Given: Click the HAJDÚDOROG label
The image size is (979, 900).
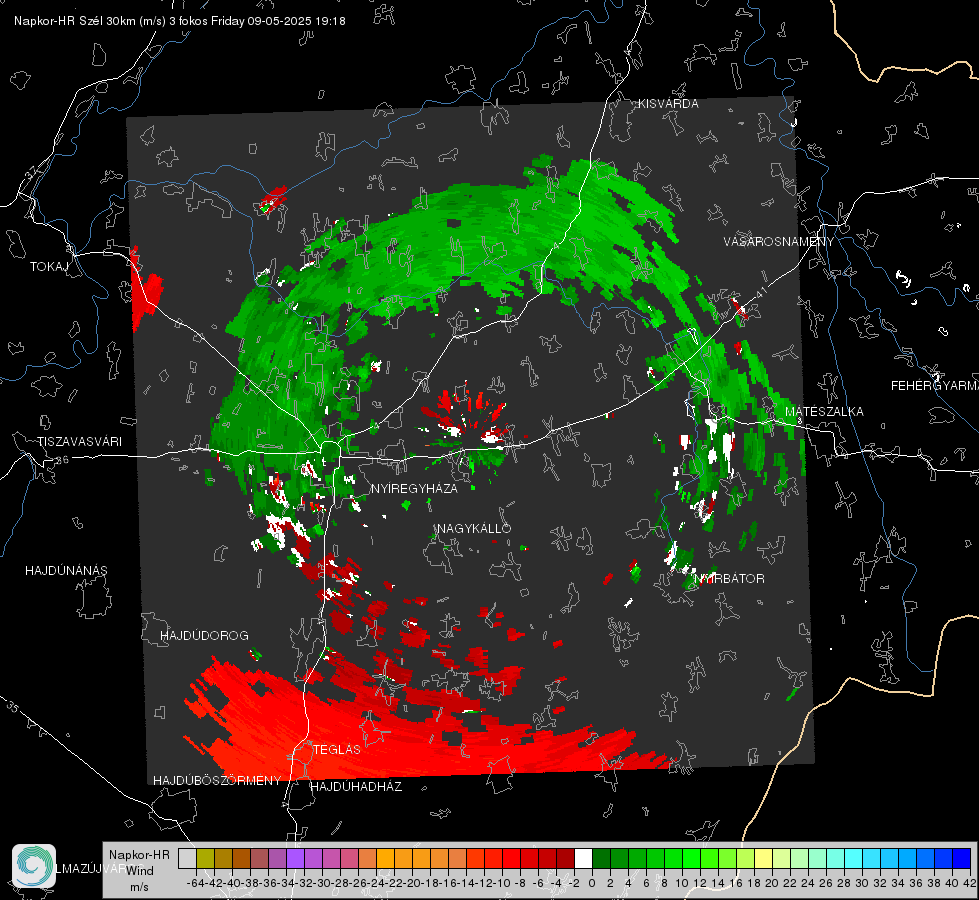Looking at the screenshot, I should pyautogui.click(x=204, y=635).
